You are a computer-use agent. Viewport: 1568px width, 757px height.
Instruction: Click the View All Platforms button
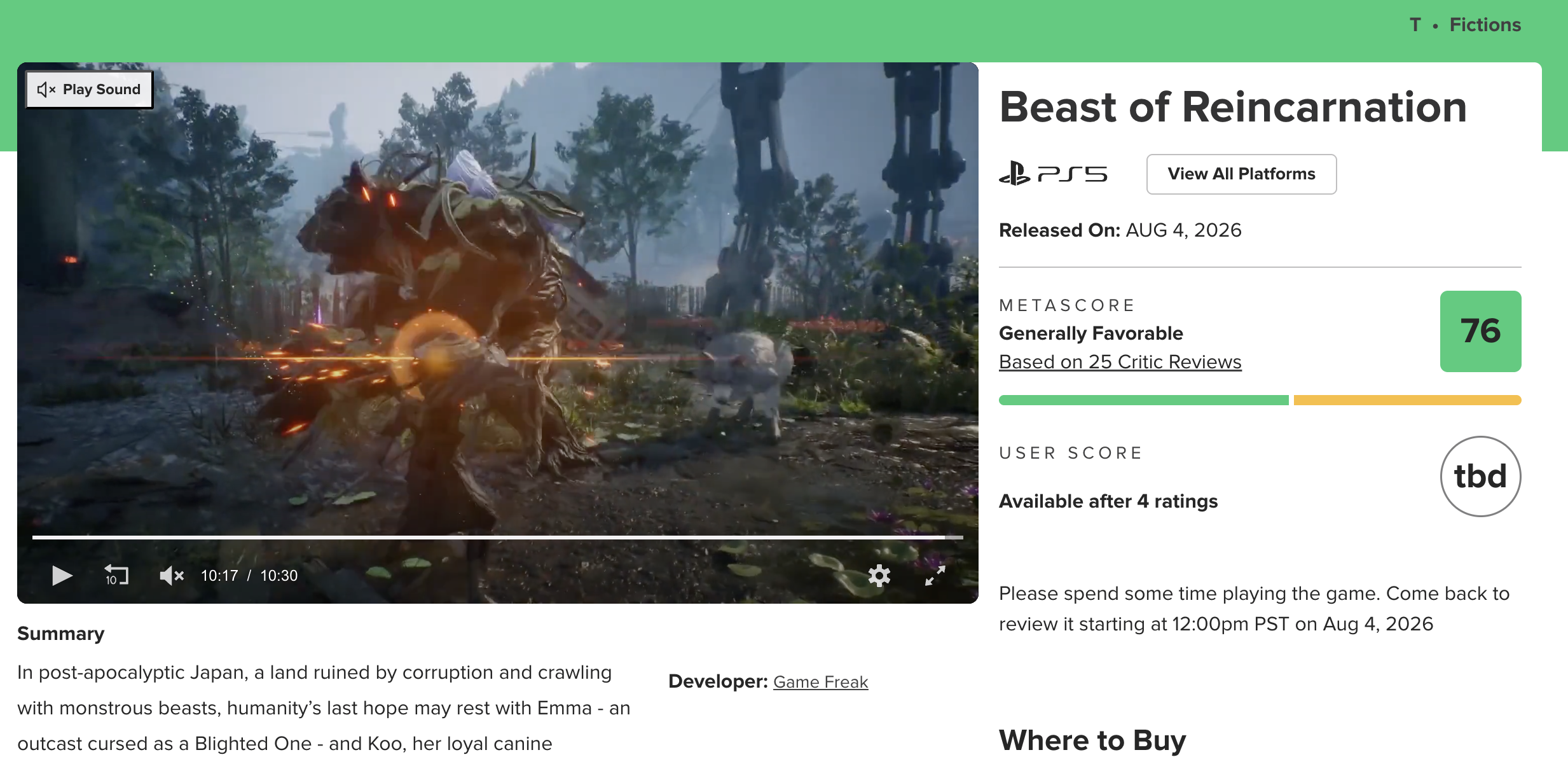pyautogui.click(x=1241, y=174)
